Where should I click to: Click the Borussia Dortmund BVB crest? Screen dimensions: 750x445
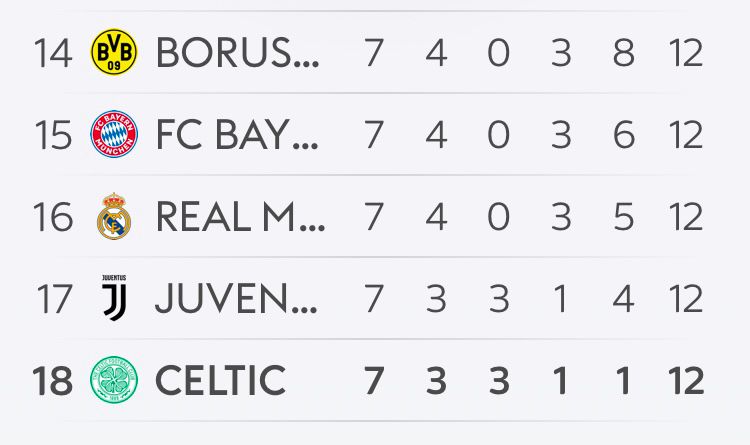coord(114,51)
